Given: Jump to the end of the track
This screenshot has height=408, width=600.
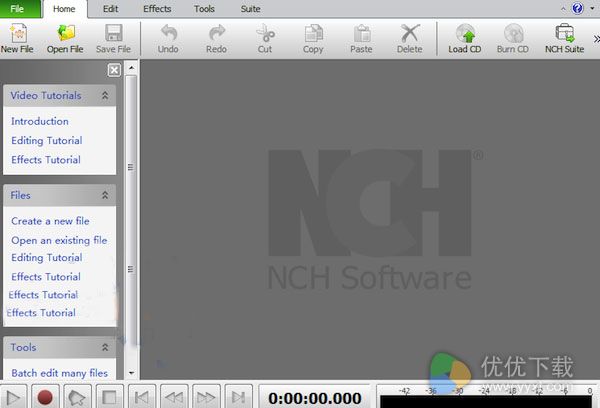Looking at the screenshot, I should (x=238, y=397).
